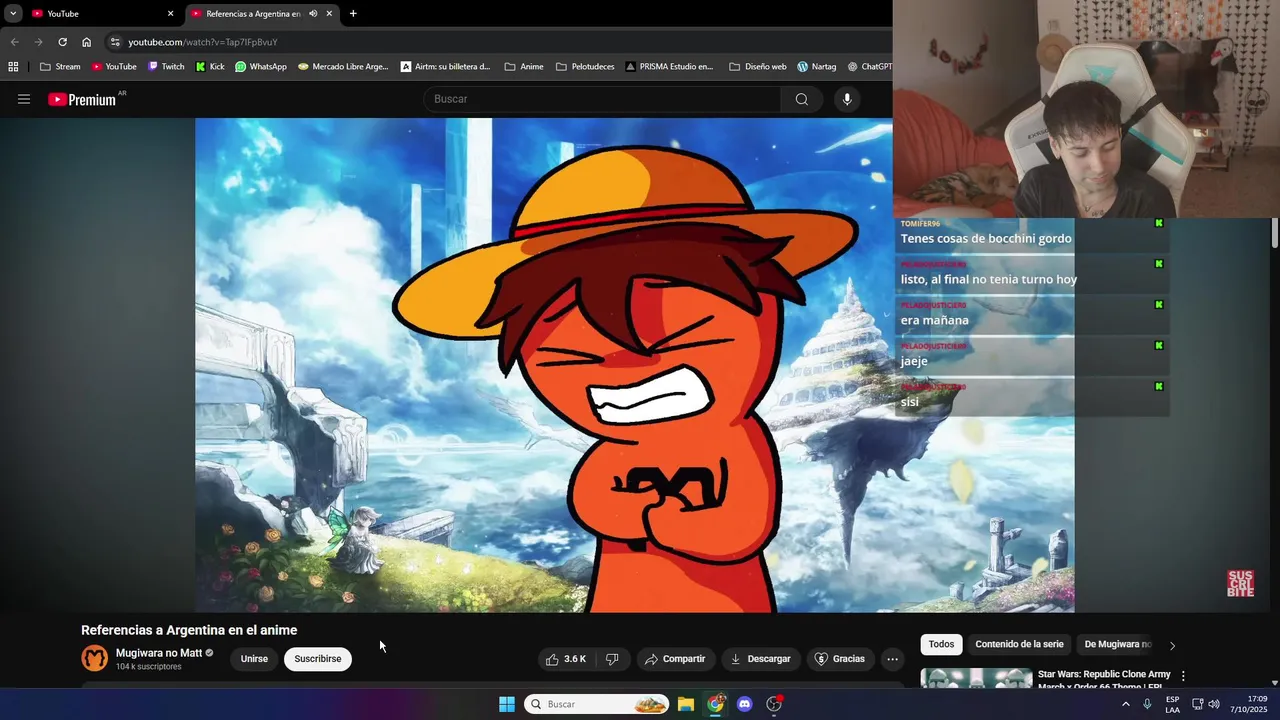Click the YouTube Premium logo

pyautogui.click(x=82, y=99)
